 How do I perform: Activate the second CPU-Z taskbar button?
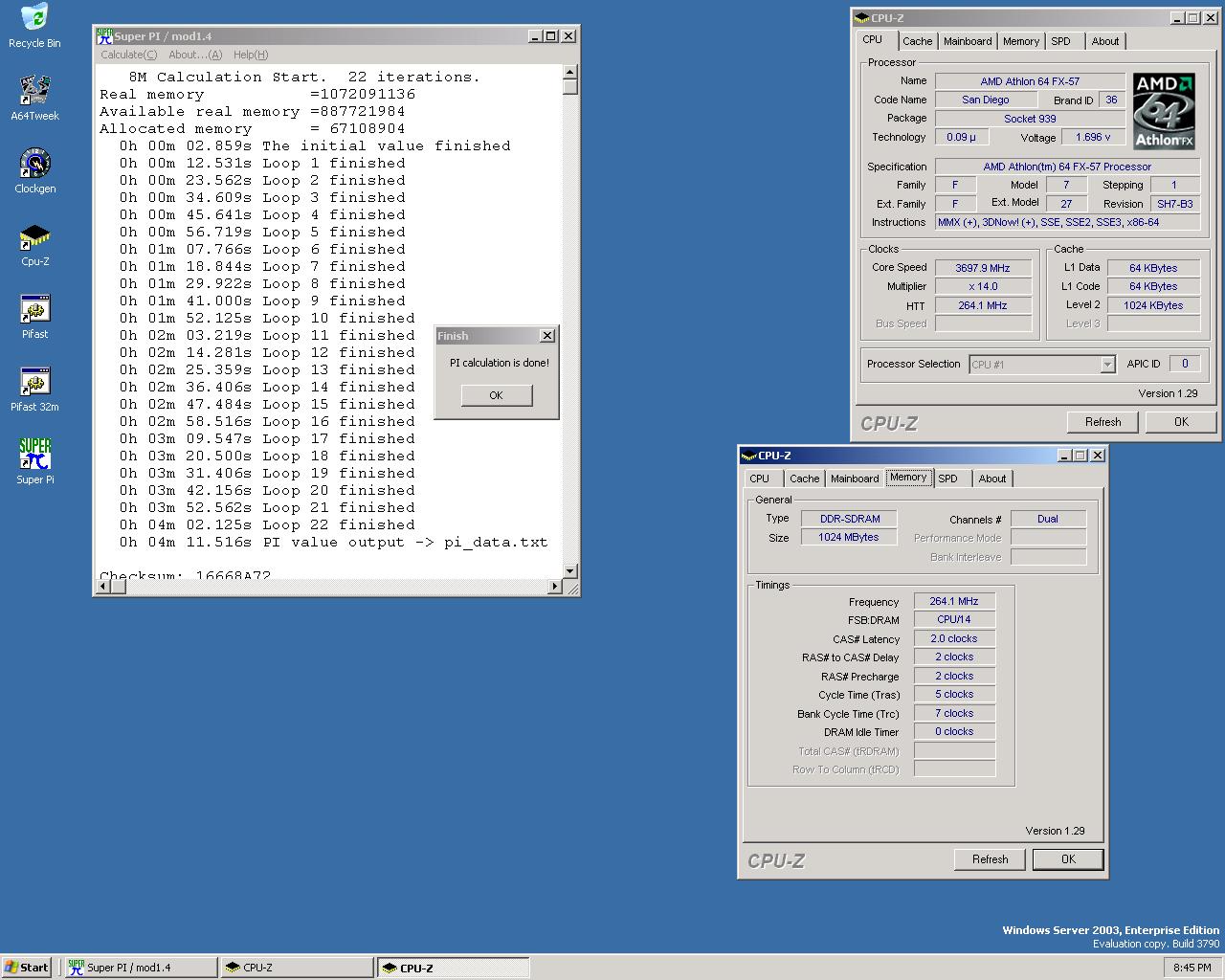click(x=453, y=968)
